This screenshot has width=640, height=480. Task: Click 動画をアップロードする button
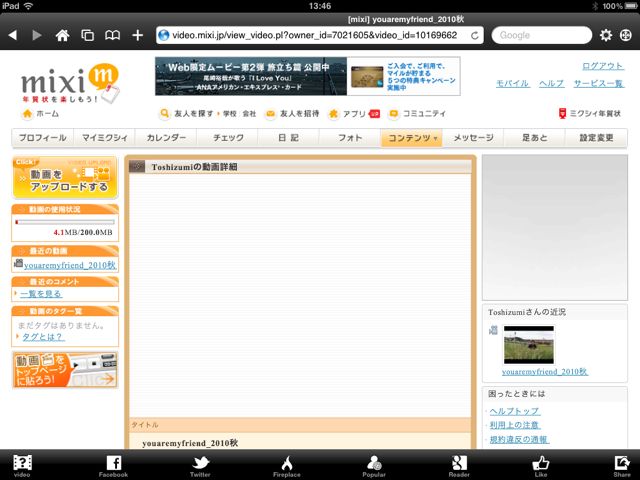[x=65, y=178]
